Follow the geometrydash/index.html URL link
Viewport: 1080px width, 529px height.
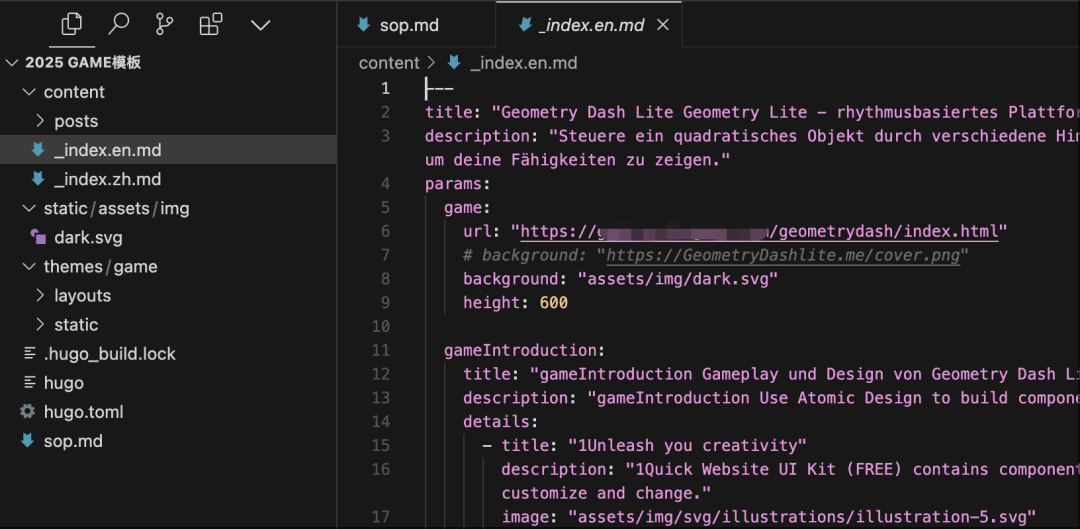pos(760,231)
